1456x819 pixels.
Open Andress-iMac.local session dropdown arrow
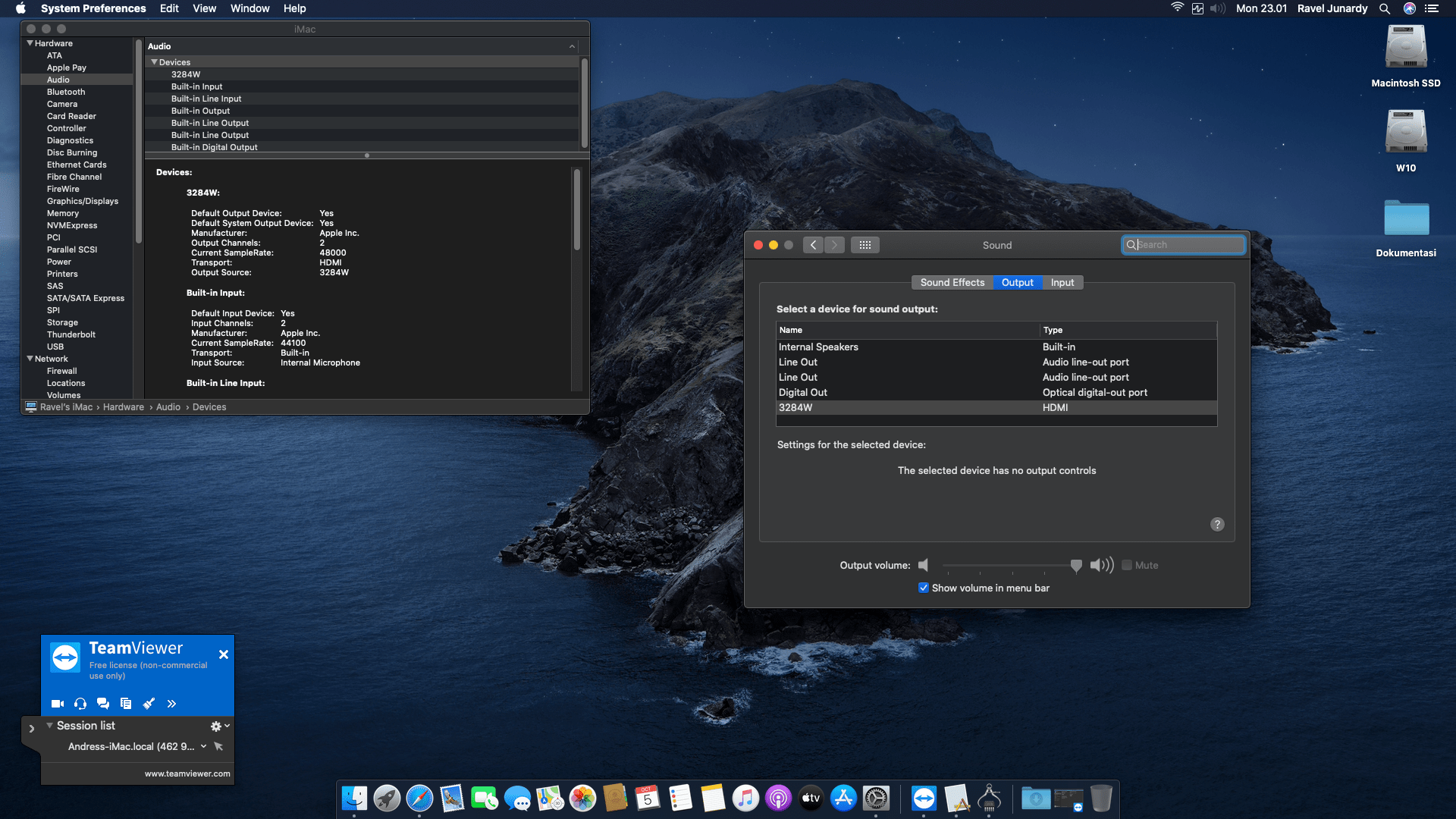tap(203, 747)
